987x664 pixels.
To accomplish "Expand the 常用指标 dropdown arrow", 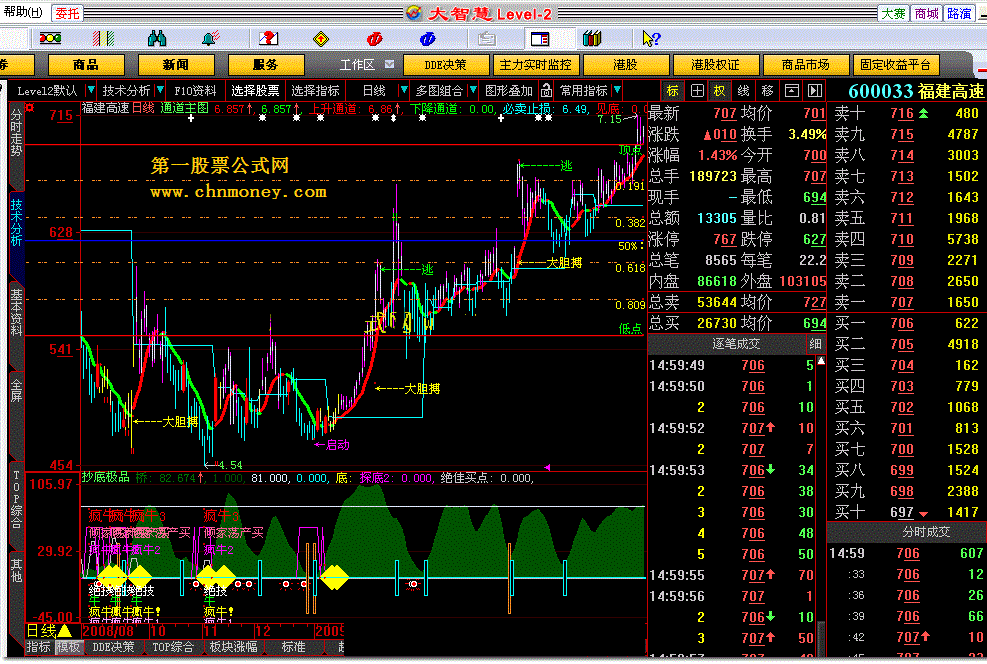I will pyautogui.click(x=617, y=91).
